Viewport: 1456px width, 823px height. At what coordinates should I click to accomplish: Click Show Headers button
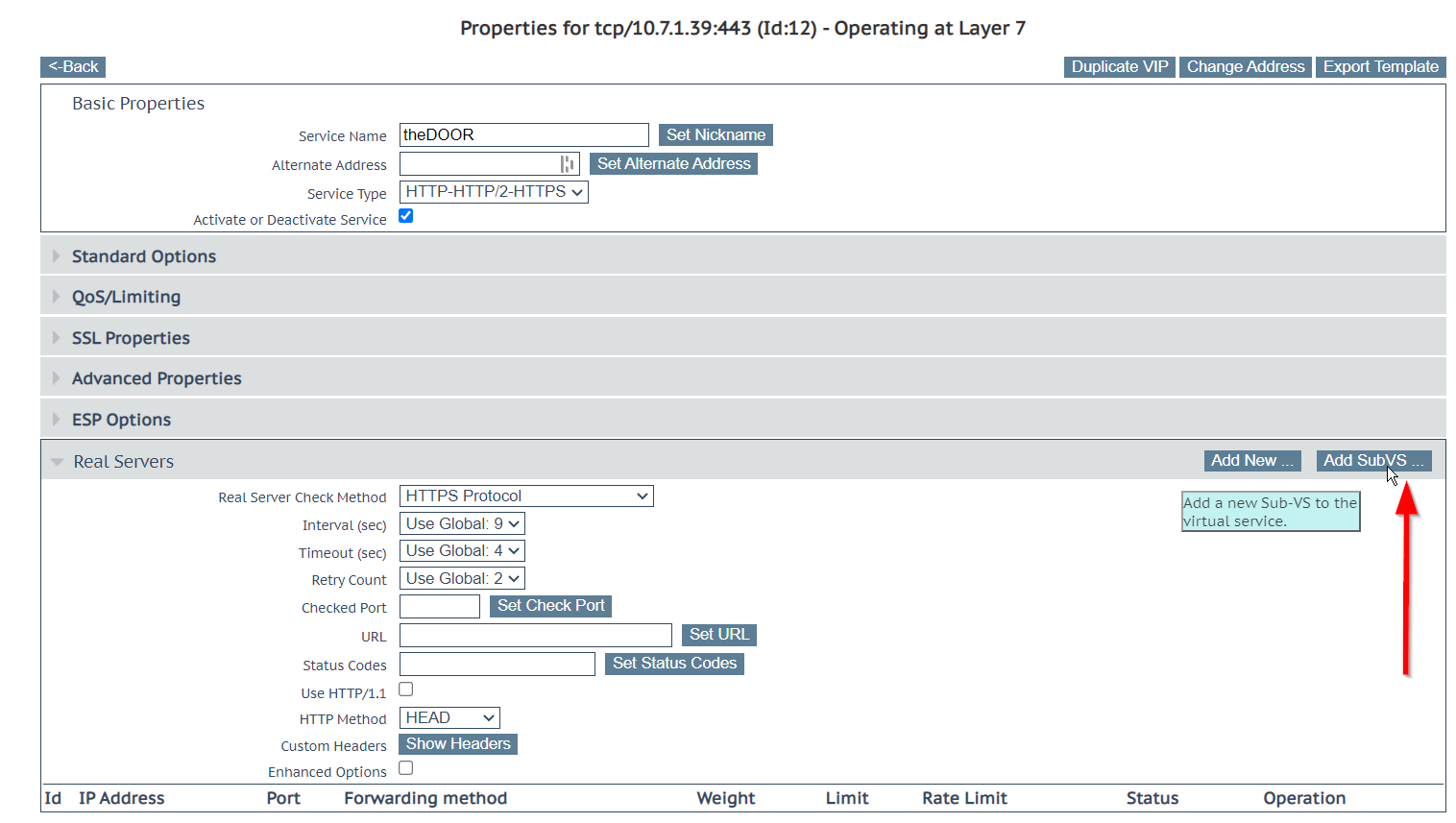pyautogui.click(x=458, y=744)
